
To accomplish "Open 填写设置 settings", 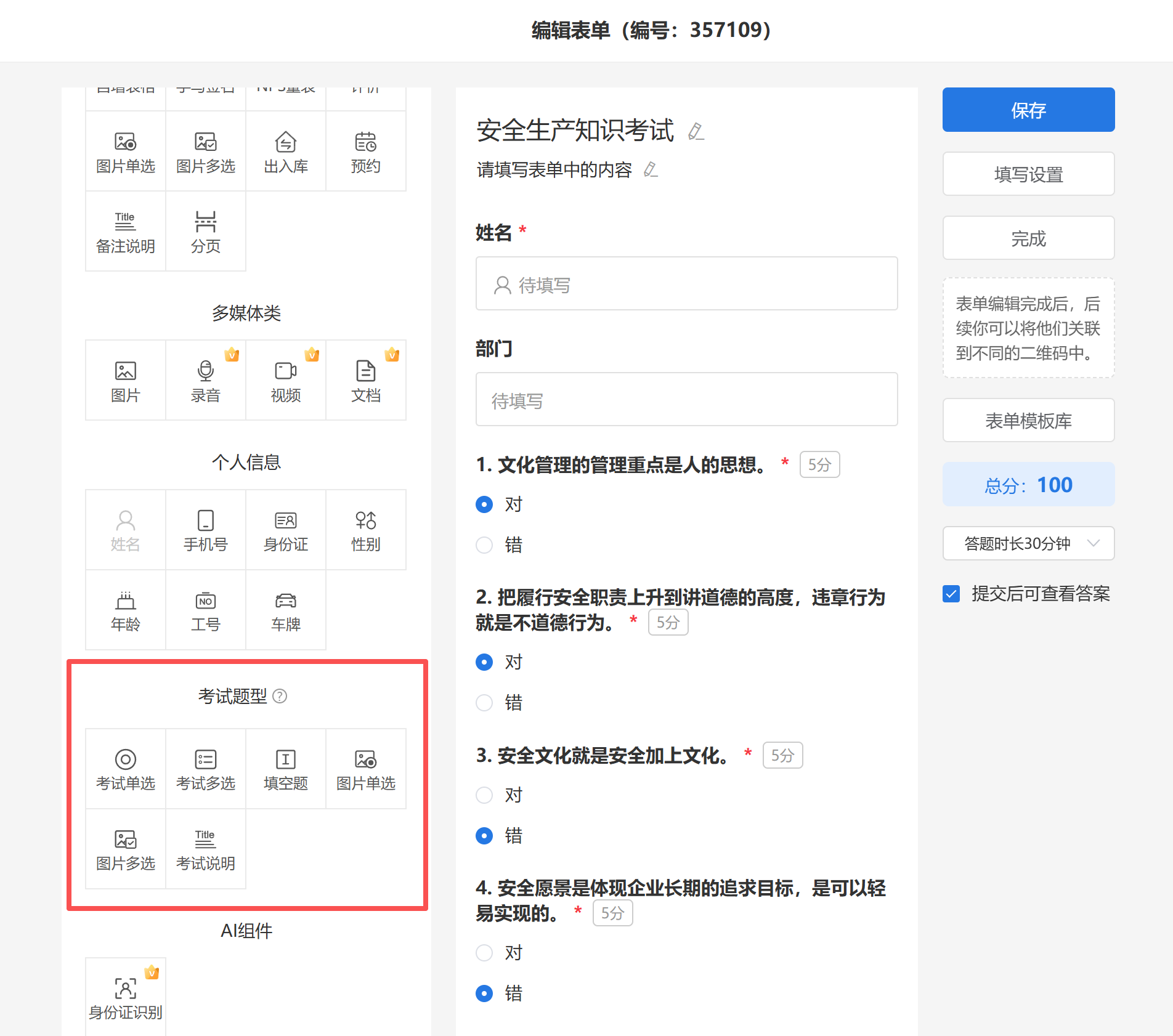I will click(1028, 174).
